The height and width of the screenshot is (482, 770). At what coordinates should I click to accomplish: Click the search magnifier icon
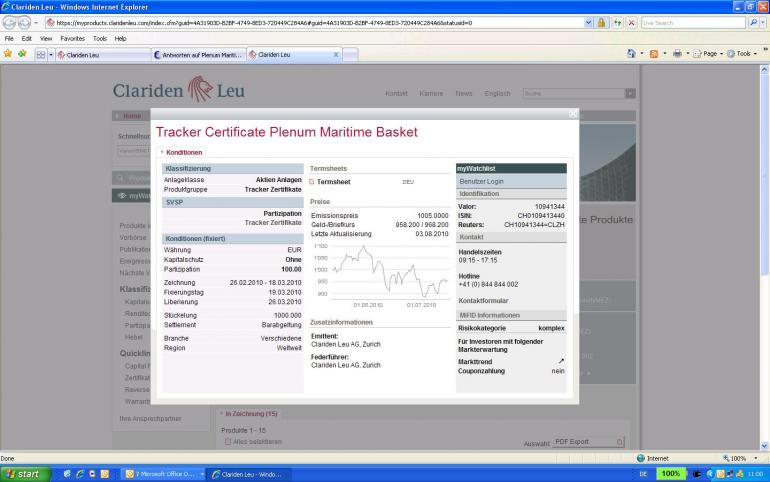[753, 23]
